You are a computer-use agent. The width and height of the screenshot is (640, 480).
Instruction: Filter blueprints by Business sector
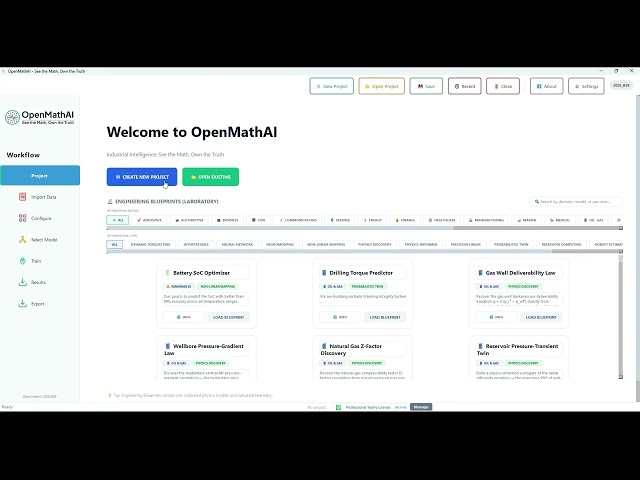tap(227, 220)
